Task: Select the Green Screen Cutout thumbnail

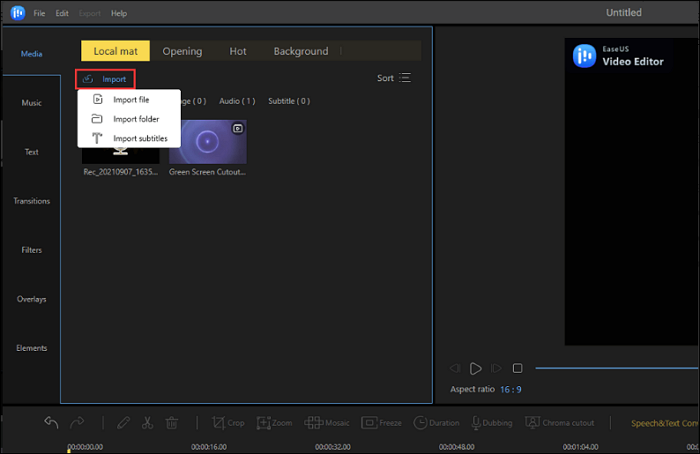Action: click(208, 142)
